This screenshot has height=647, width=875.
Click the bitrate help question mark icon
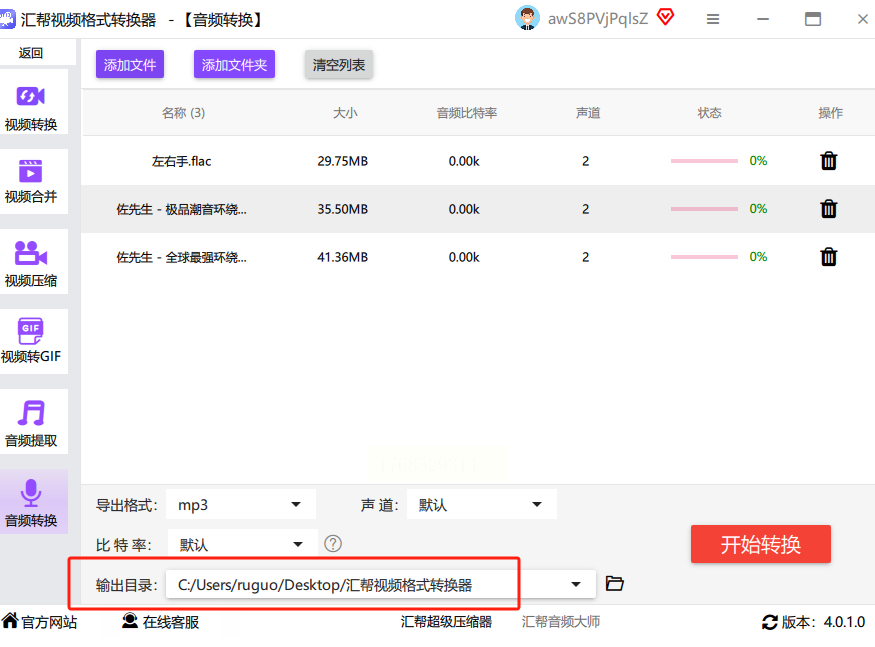click(333, 544)
